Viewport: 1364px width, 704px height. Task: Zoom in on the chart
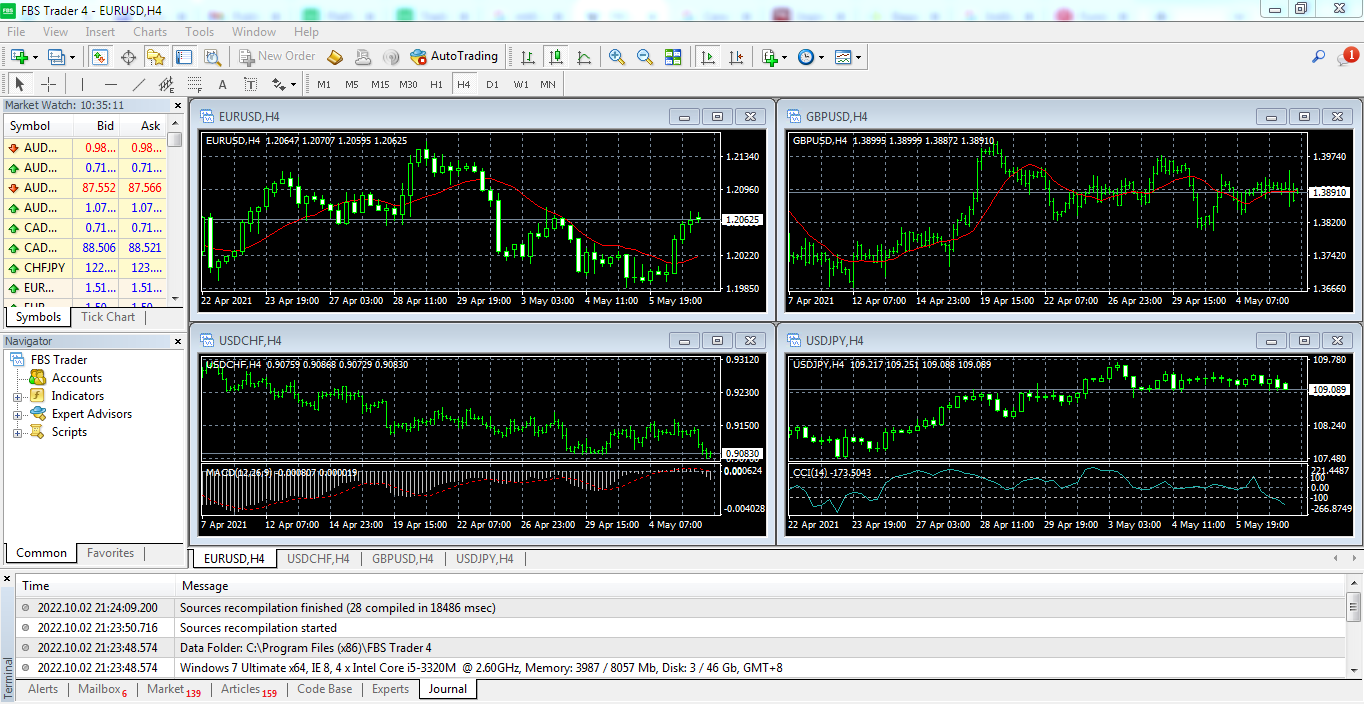coord(617,57)
